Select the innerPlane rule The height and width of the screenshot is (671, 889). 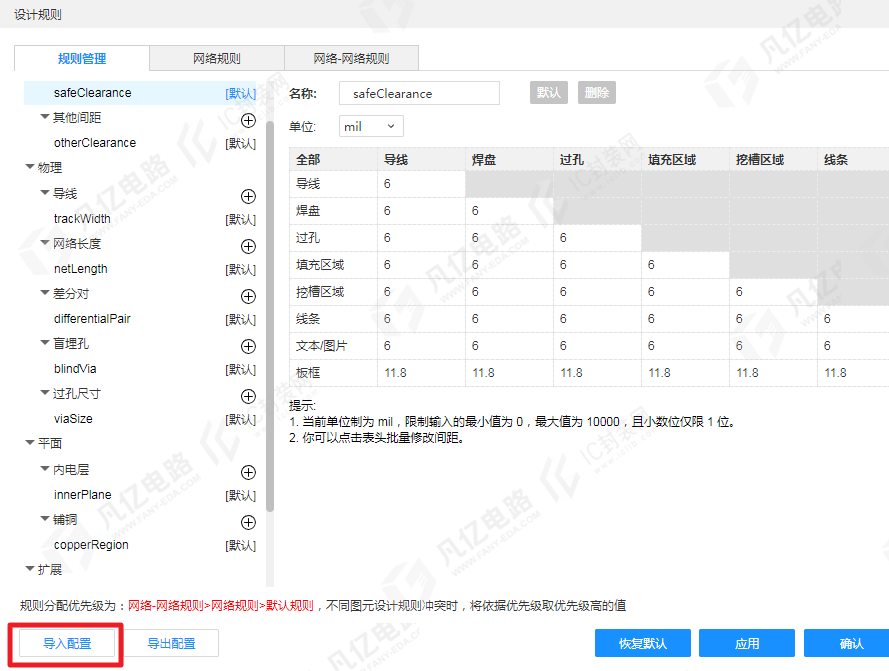[82, 495]
